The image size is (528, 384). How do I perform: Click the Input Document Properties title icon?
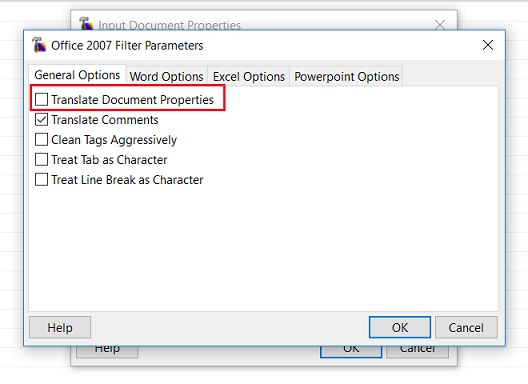[86, 24]
